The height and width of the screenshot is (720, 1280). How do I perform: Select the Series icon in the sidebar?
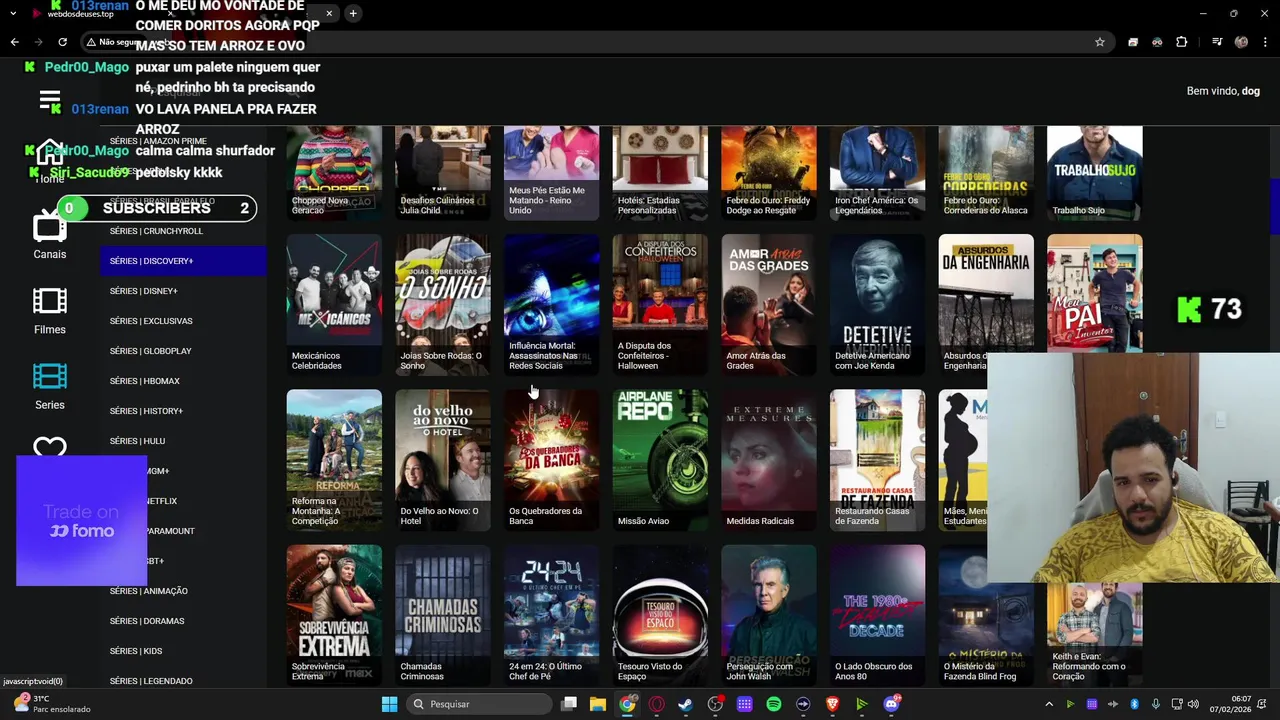(x=50, y=376)
